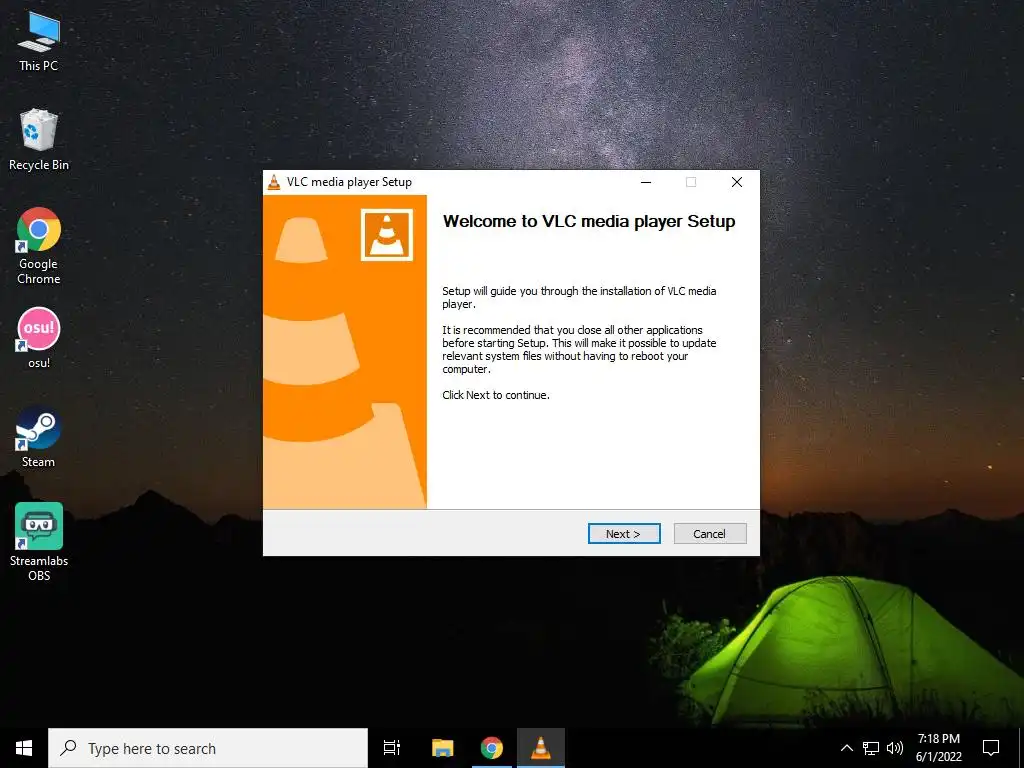Cancel the VLC media player setup
This screenshot has height=768, width=1024.
click(709, 534)
